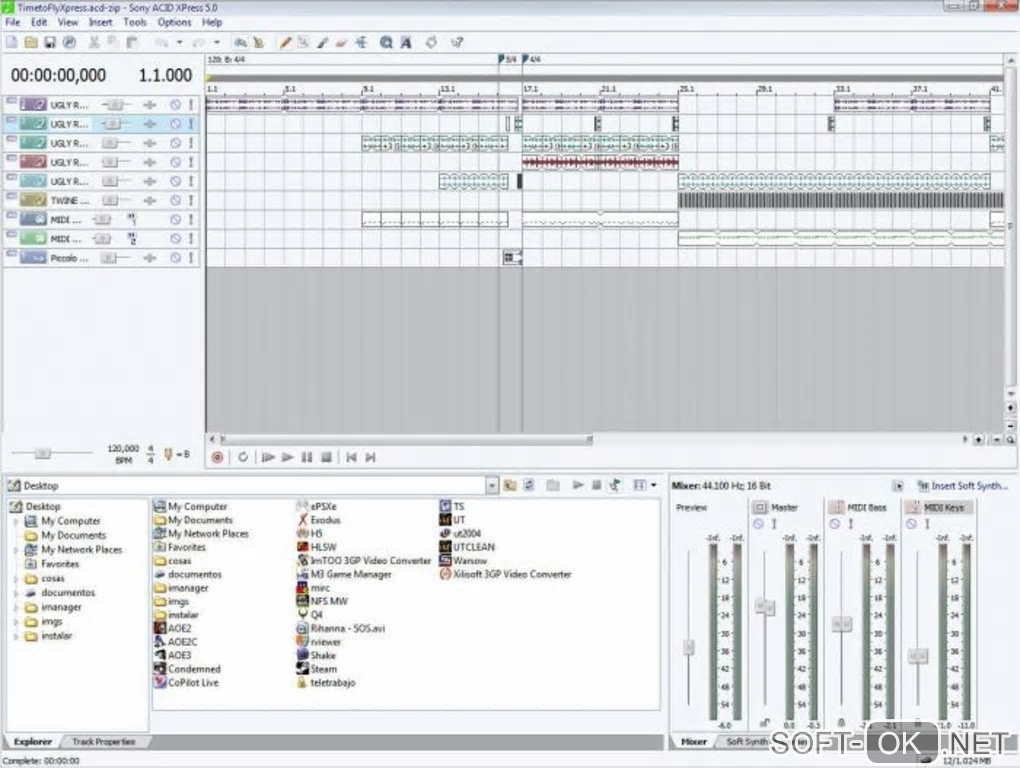Select the Draw pencil tool
Image resolution: width=1020 pixels, height=768 pixels.
pyautogui.click(x=284, y=42)
